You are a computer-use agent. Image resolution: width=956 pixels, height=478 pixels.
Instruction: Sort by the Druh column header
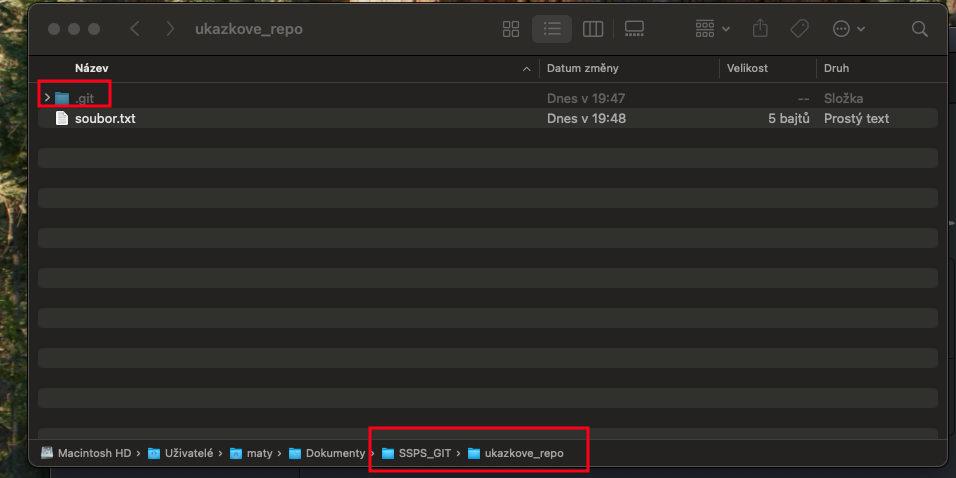836,68
